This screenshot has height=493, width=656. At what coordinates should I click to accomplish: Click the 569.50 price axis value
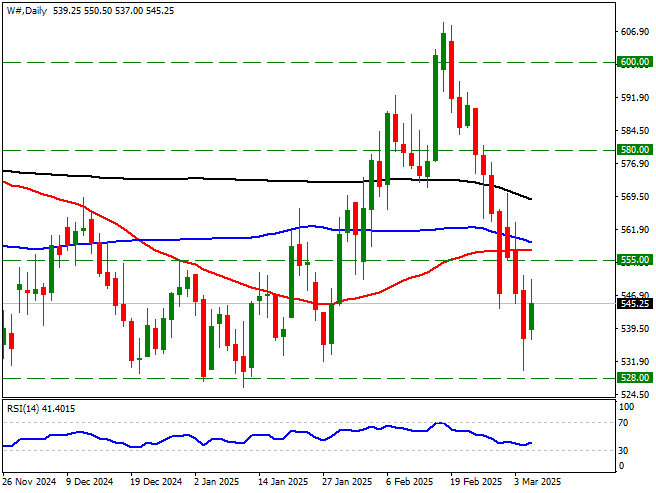(x=635, y=197)
